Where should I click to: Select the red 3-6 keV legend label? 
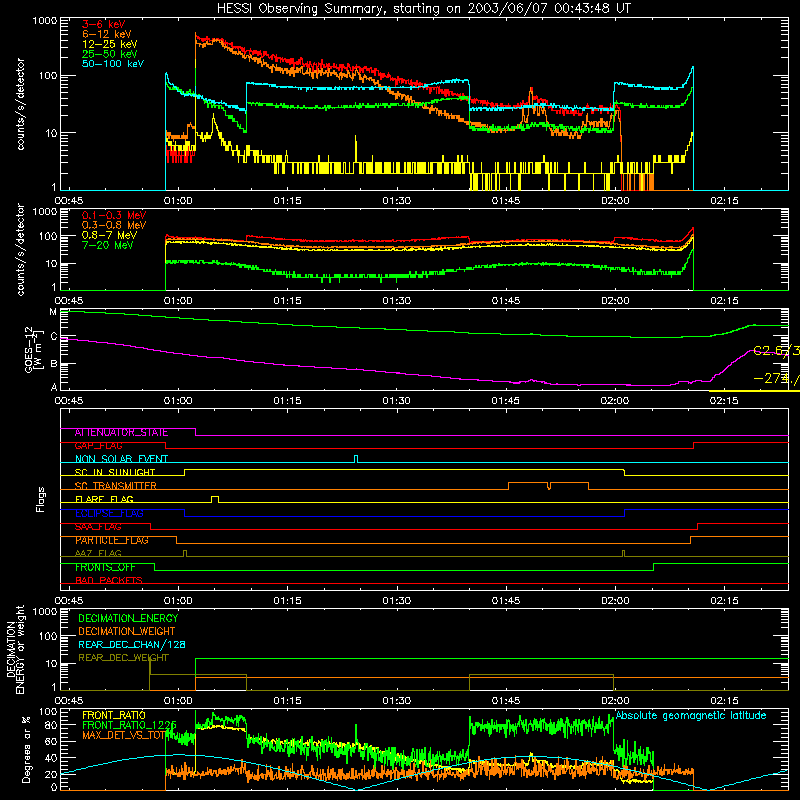[104, 24]
